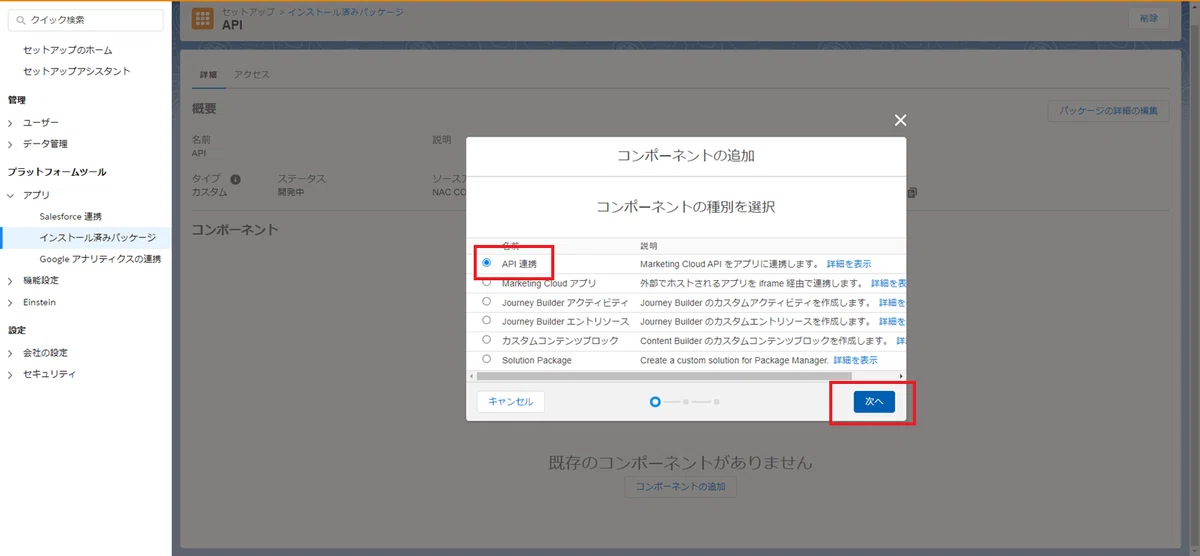Click the コンポーネントの追加 button at bottom
1200x556 pixels.
pos(681,487)
